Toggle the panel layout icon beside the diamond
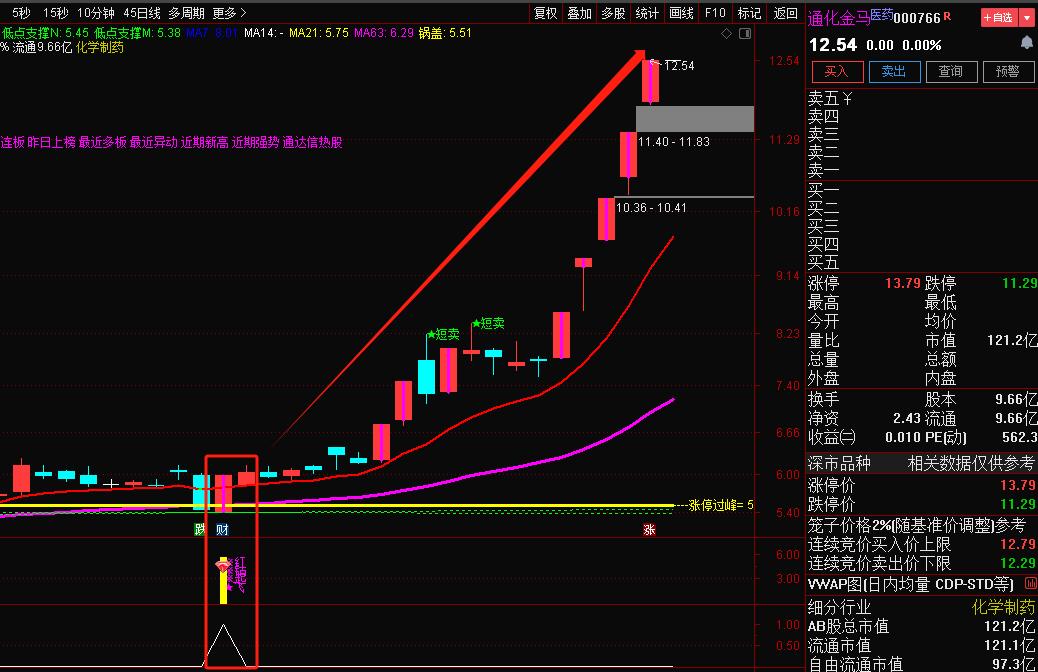 pyautogui.click(x=743, y=34)
